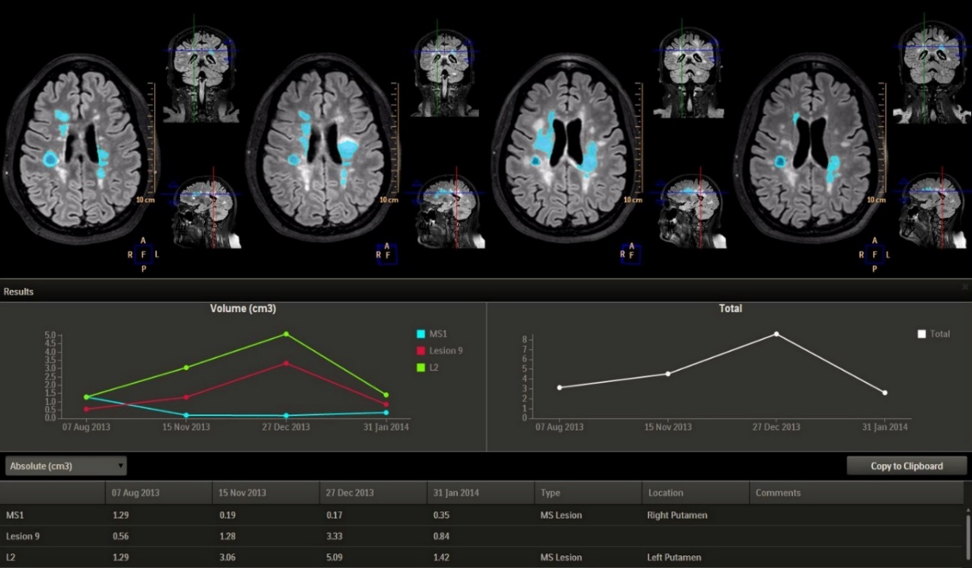This screenshot has width=972, height=568.
Task: Click the orientation cube in the rightmost scan
Action: (x=874, y=254)
